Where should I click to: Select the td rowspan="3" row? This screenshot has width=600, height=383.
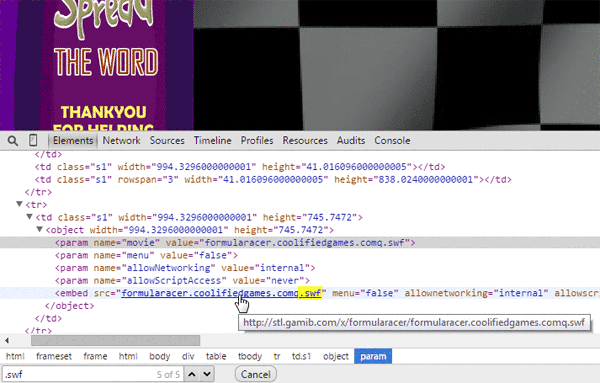pos(273,179)
